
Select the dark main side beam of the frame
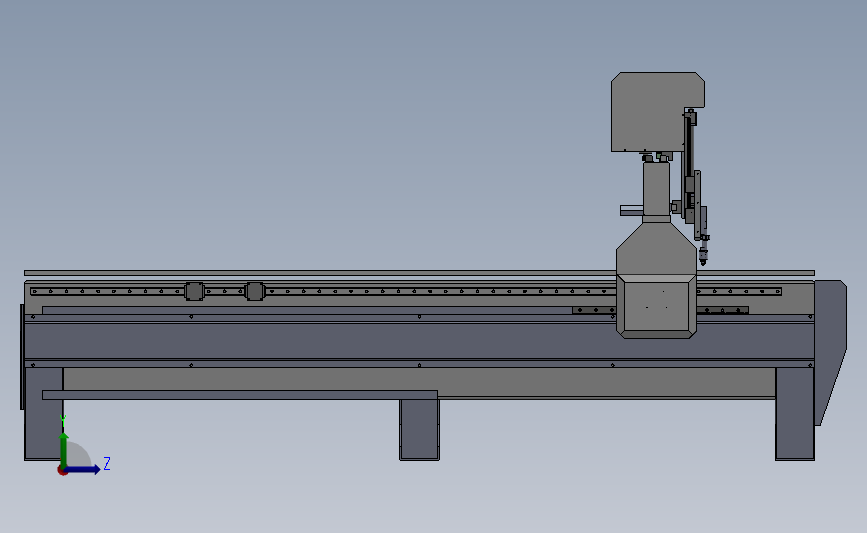[419, 341]
